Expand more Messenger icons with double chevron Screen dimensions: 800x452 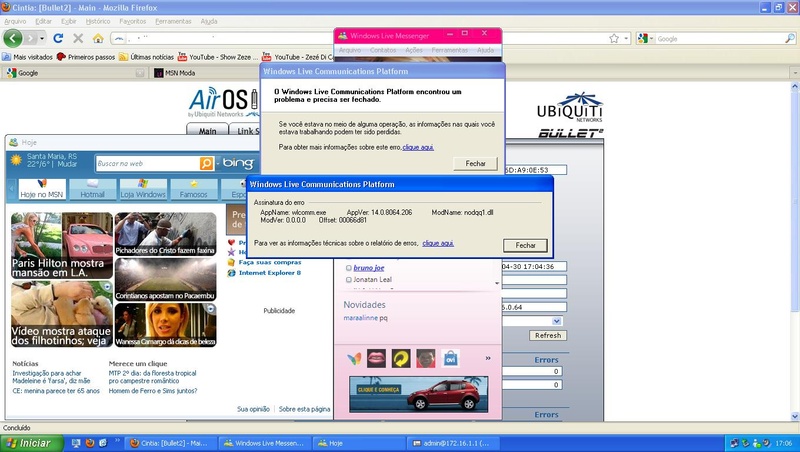[x=488, y=358]
